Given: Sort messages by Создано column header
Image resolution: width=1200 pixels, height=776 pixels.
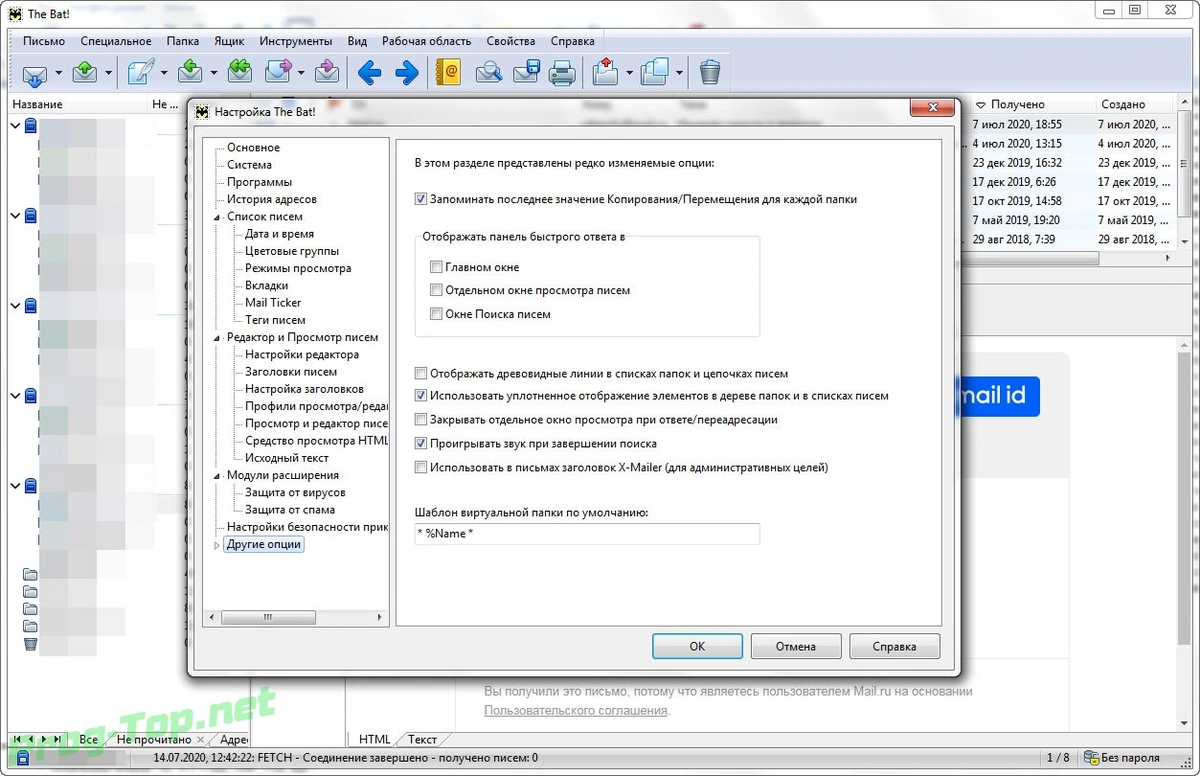Looking at the screenshot, I should coord(1136,104).
